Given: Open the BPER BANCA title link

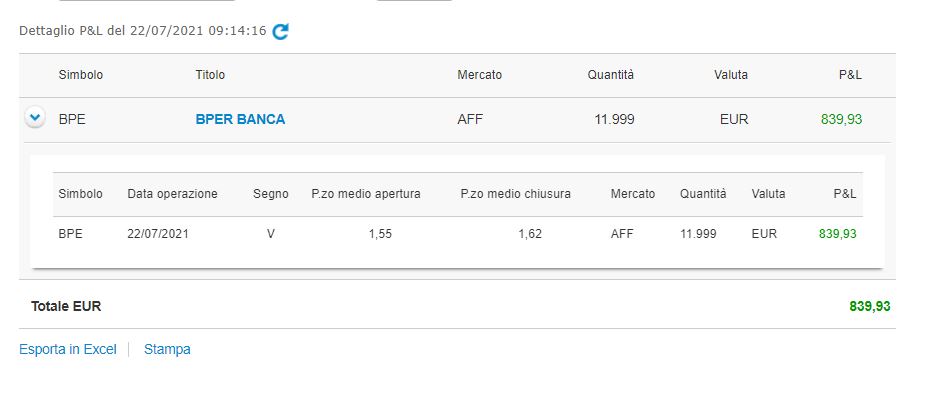Looking at the screenshot, I should (x=240, y=120).
